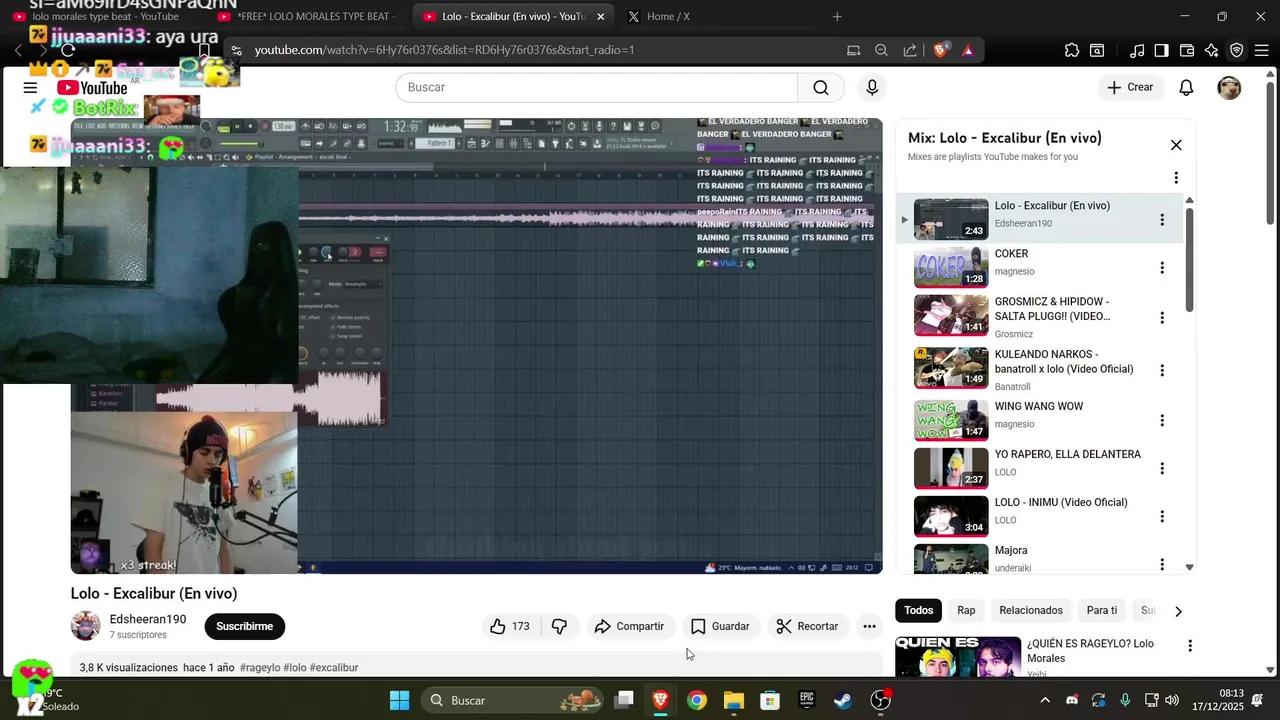
Task: Click the Windows taskbar Buscar search box
Action: 511,700
